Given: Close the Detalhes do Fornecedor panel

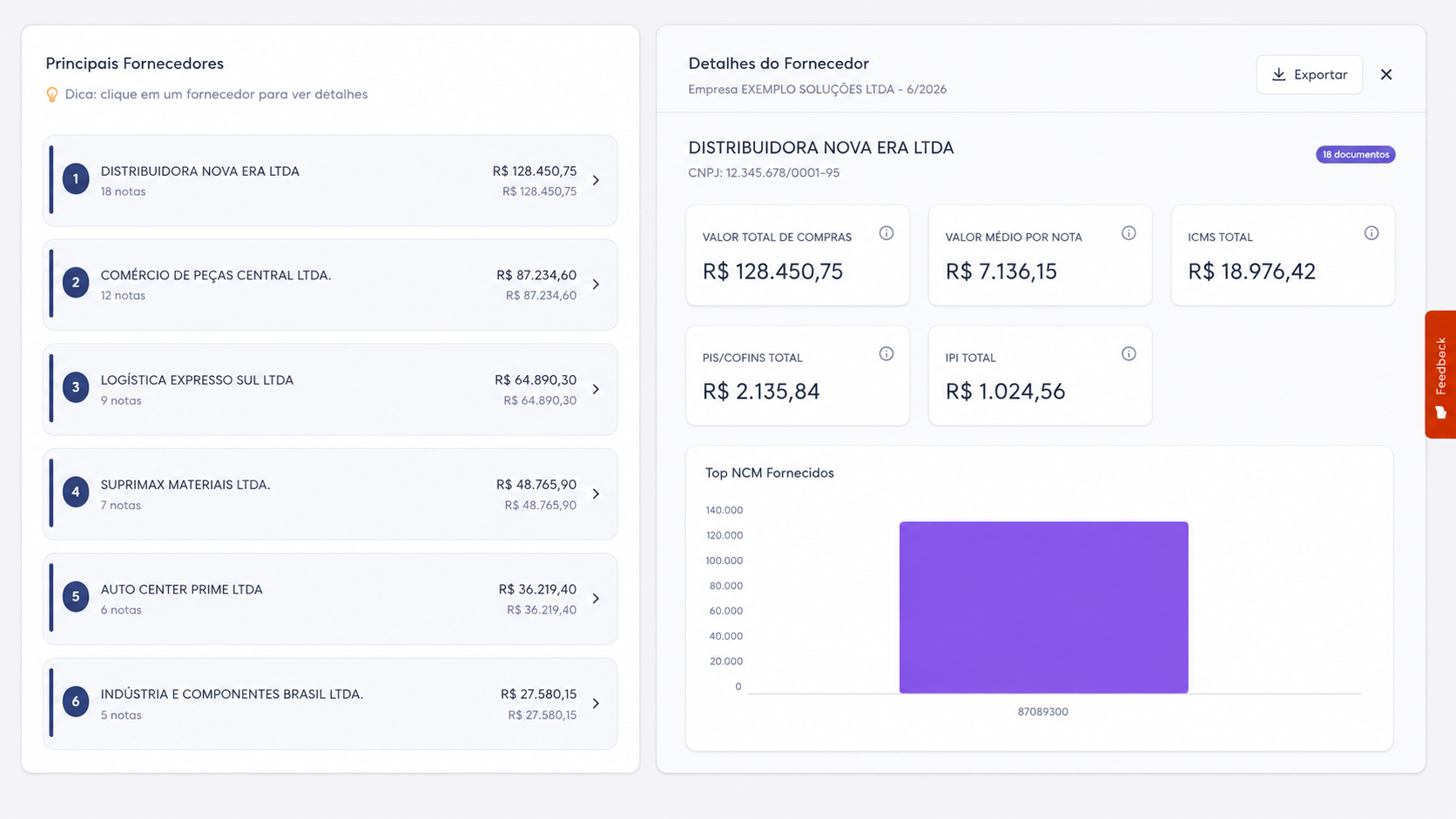Looking at the screenshot, I should tap(1386, 75).
